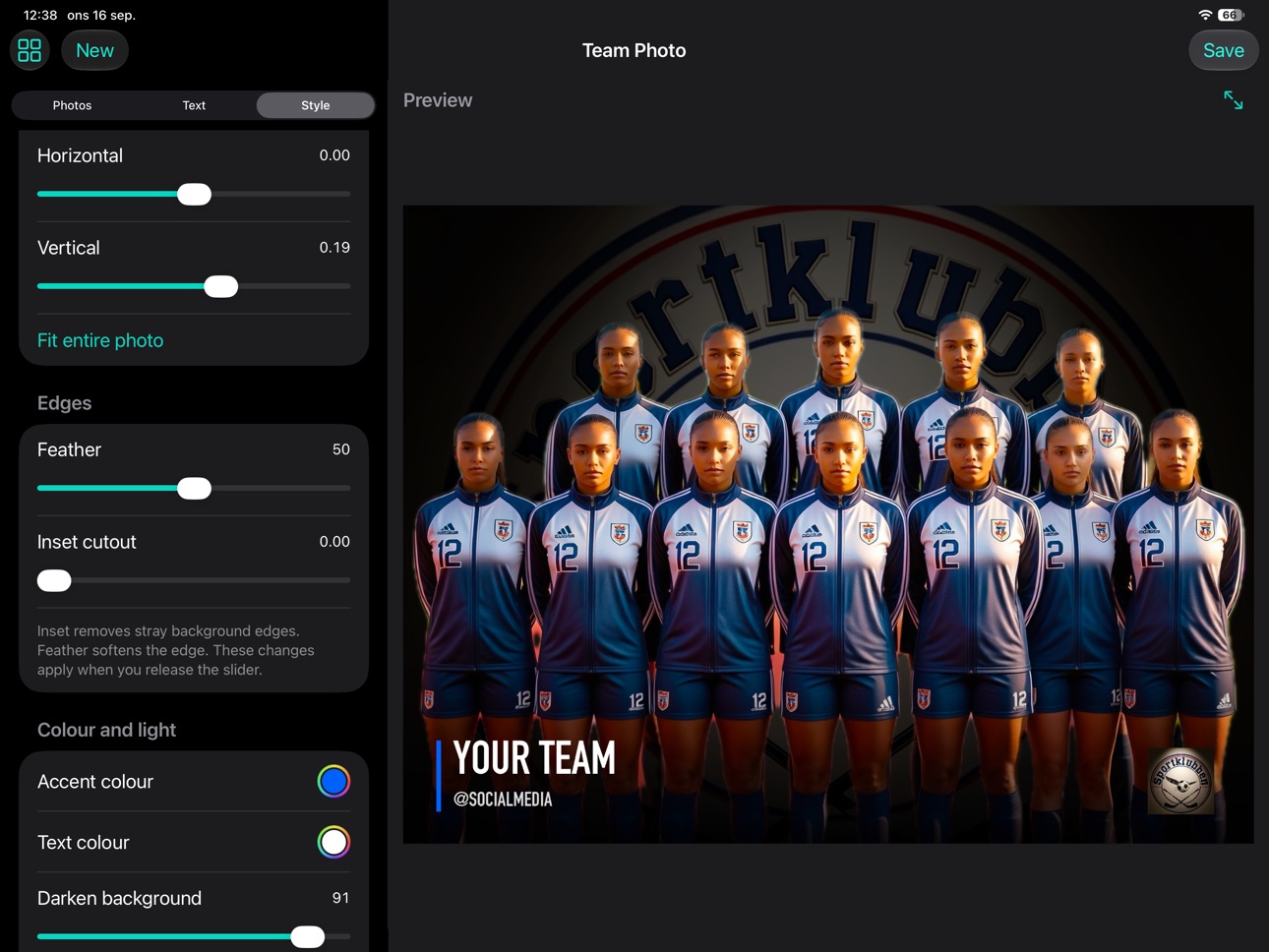
Task: Click the Inset help description text
Action: coord(176,650)
